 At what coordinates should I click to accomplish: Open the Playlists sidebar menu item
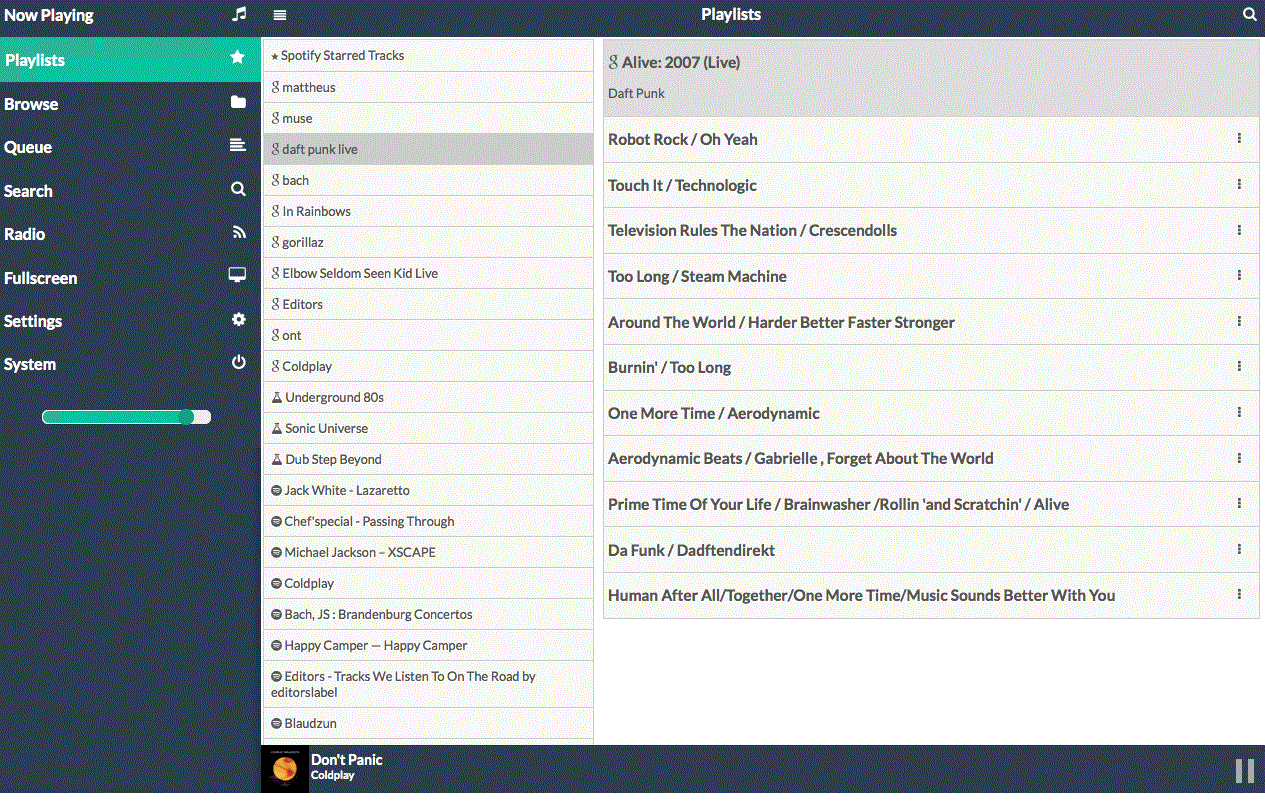(35, 60)
